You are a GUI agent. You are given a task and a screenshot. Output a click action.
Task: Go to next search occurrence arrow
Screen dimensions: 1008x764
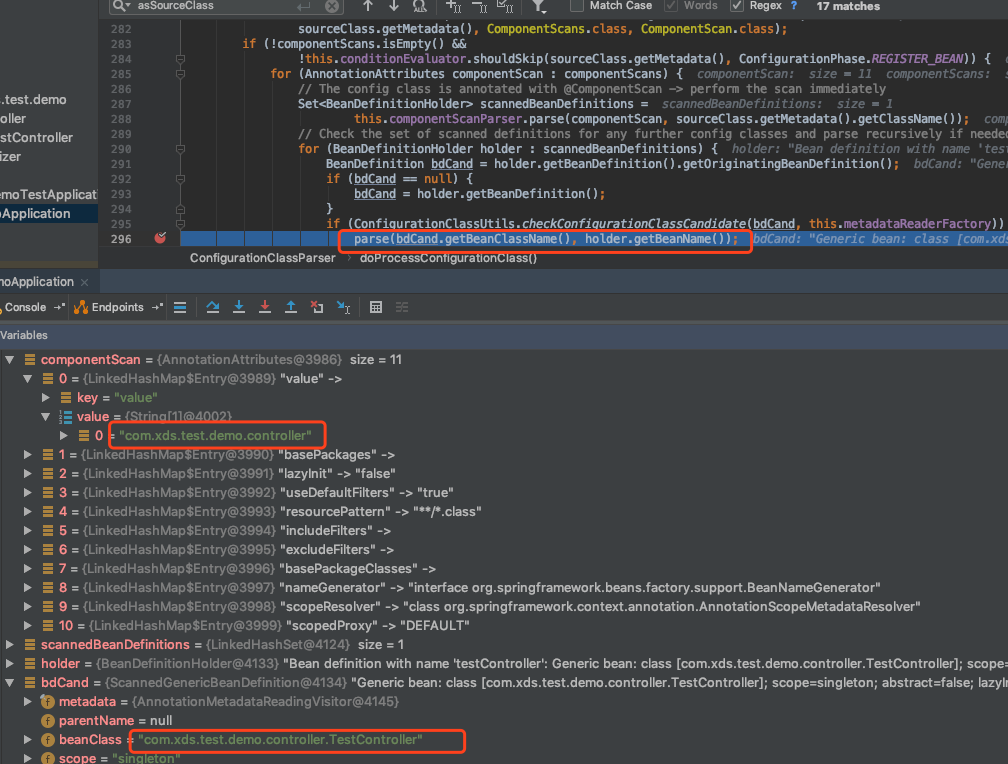[393, 6]
